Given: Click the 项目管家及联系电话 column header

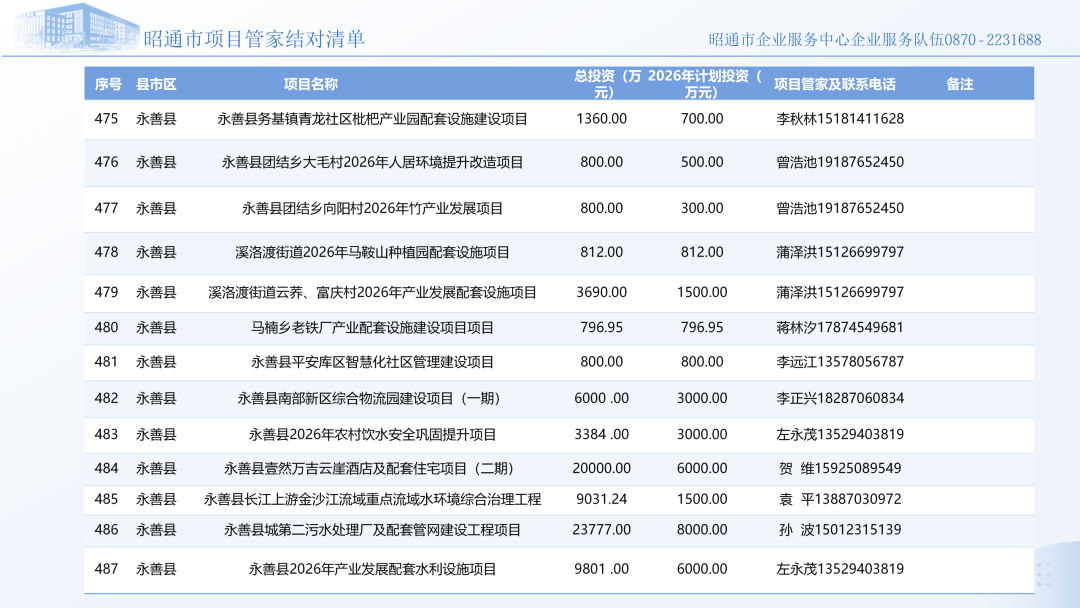Looking at the screenshot, I should (x=835, y=85).
